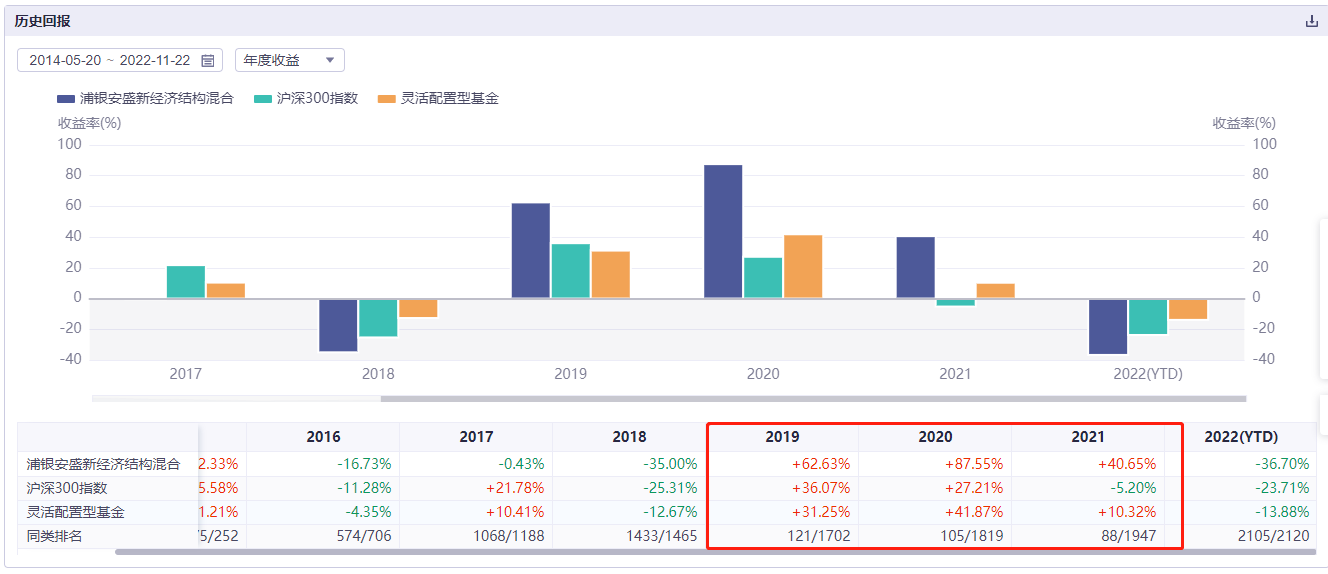
Task: Click the 沪深300指数 row label in table
Action: [x=67, y=488]
